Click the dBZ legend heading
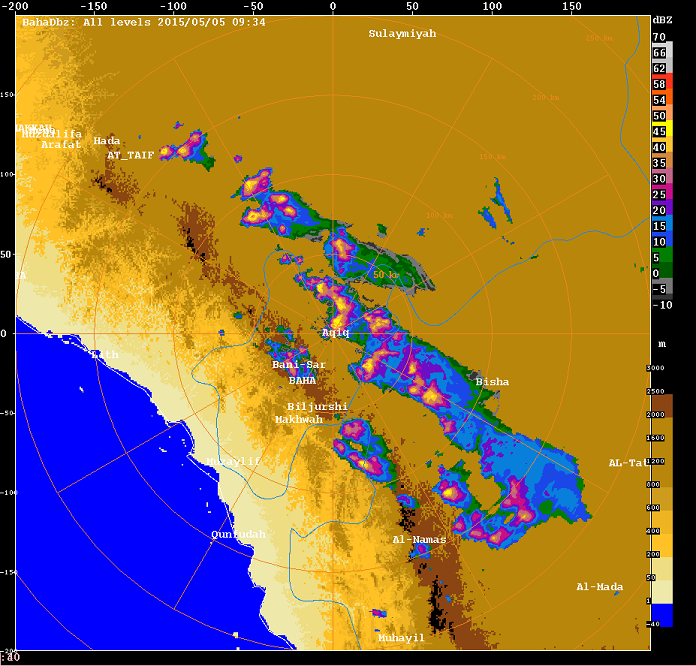 [x=662, y=20]
